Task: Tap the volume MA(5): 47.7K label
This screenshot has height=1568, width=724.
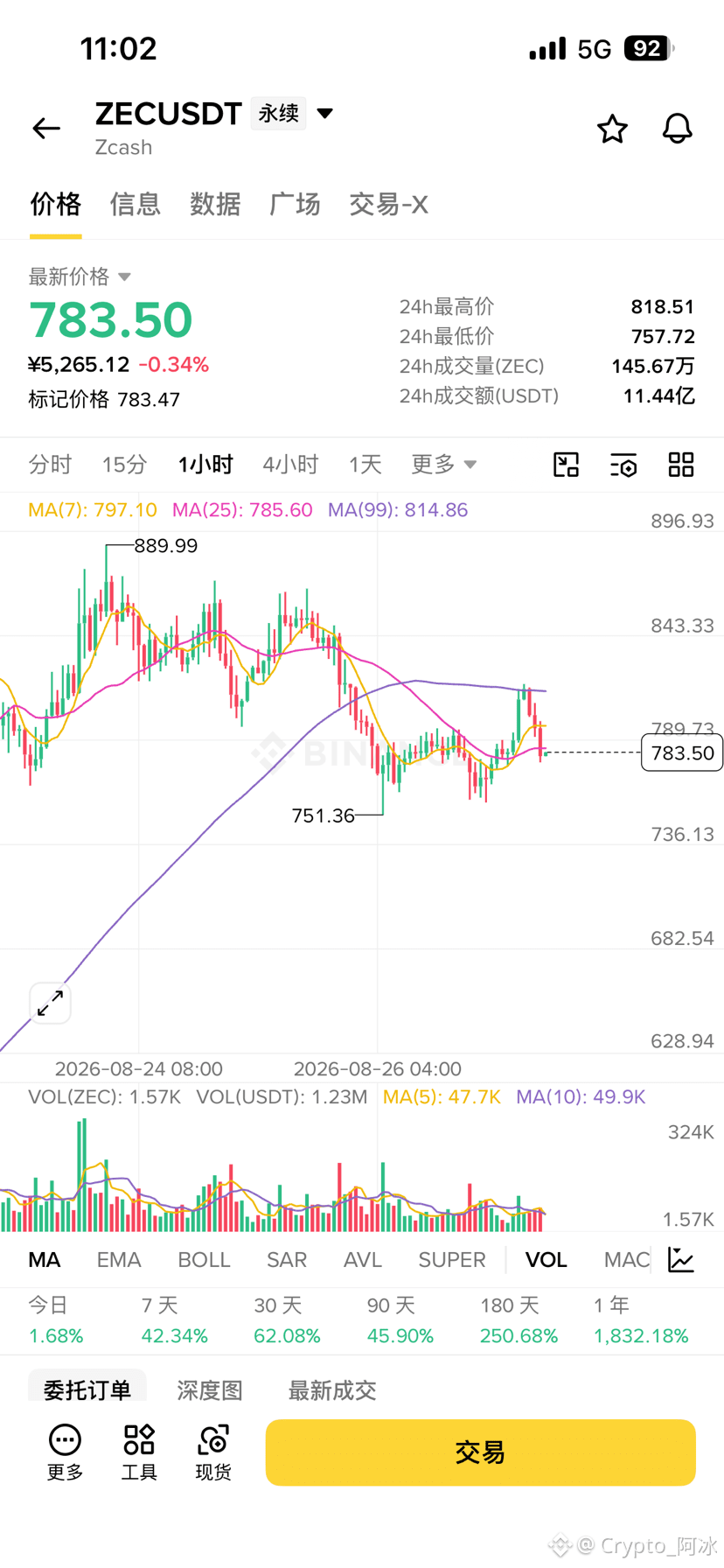Action: (442, 1097)
